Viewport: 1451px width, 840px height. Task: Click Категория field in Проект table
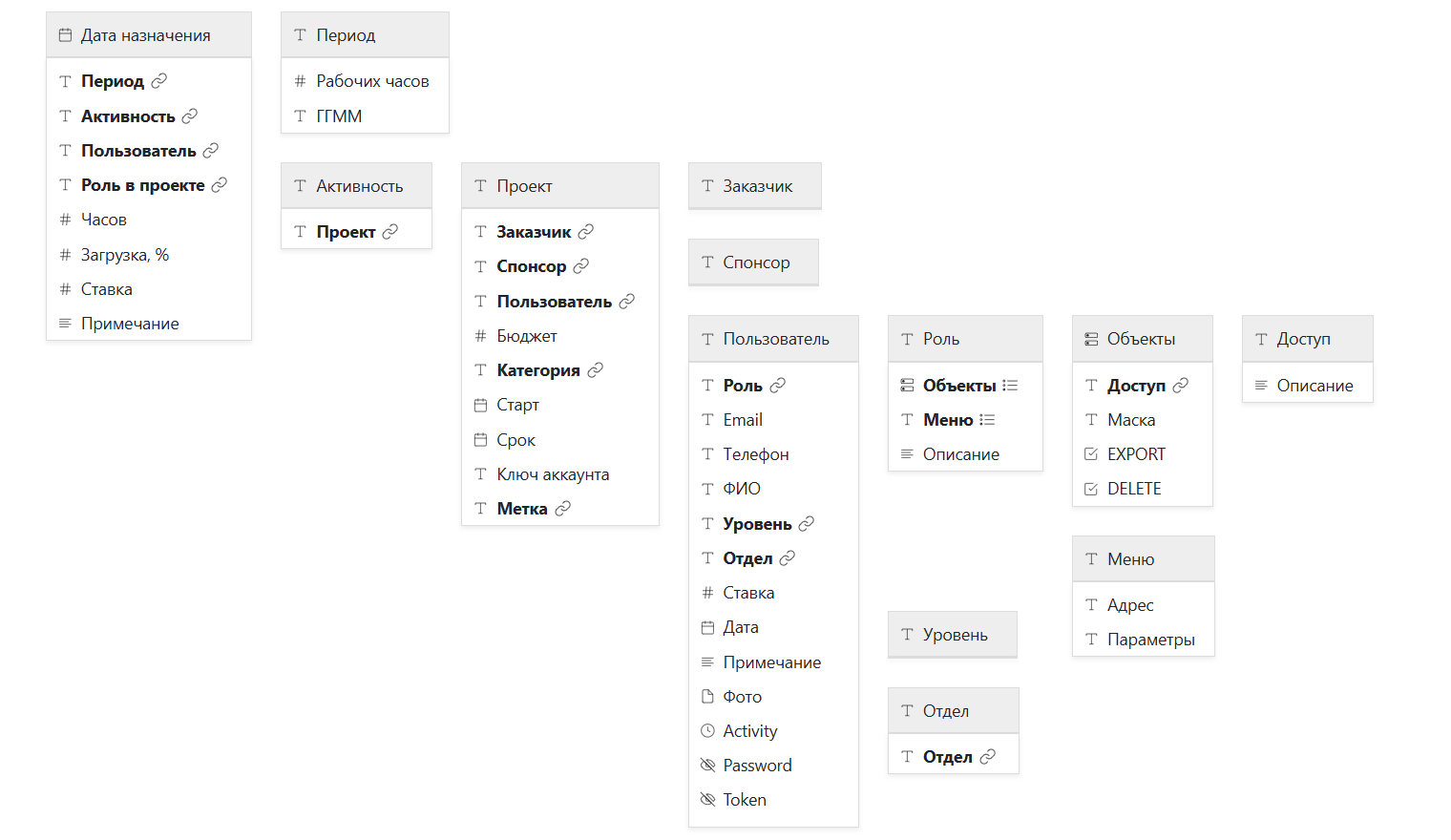[x=537, y=370]
